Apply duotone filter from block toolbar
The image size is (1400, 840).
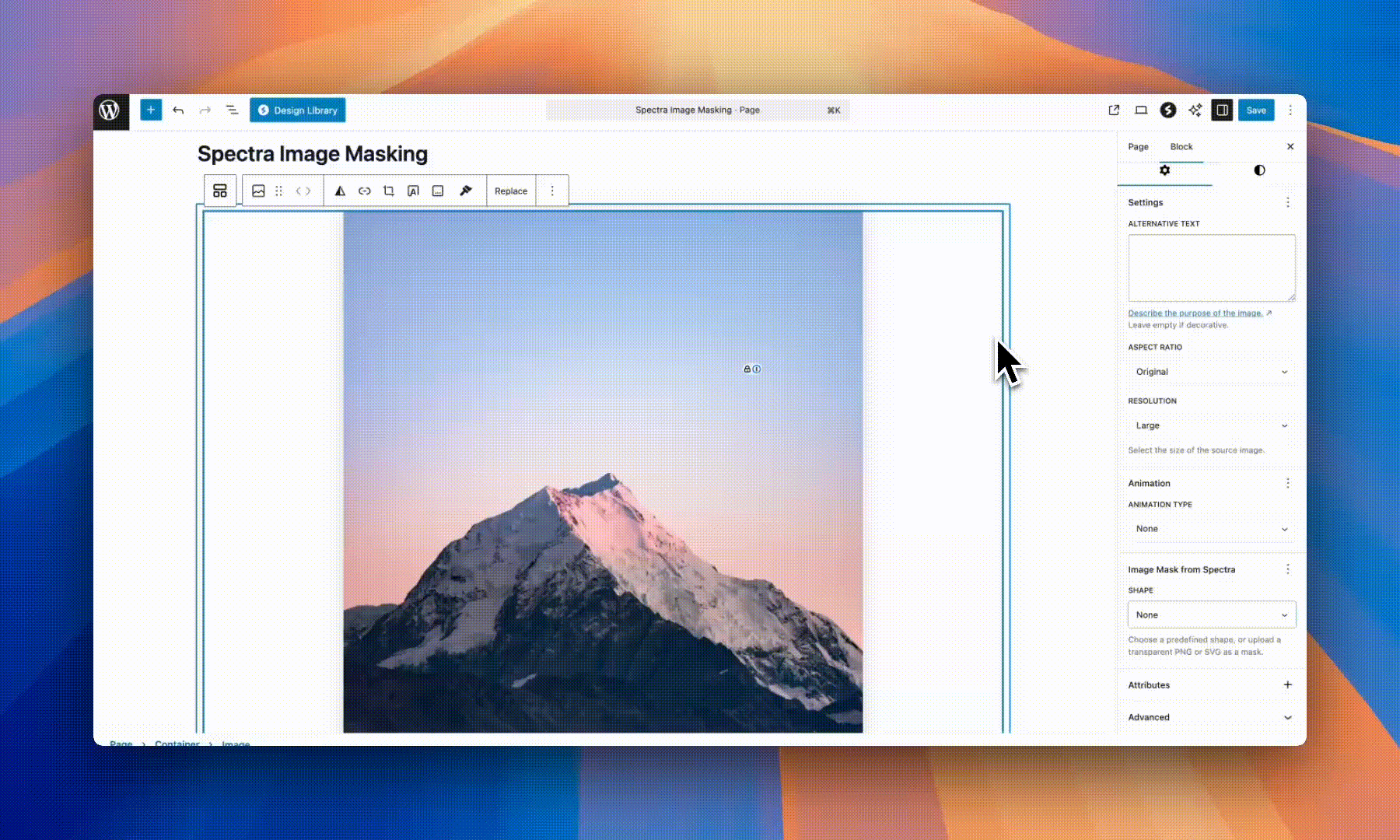[340, 191]
